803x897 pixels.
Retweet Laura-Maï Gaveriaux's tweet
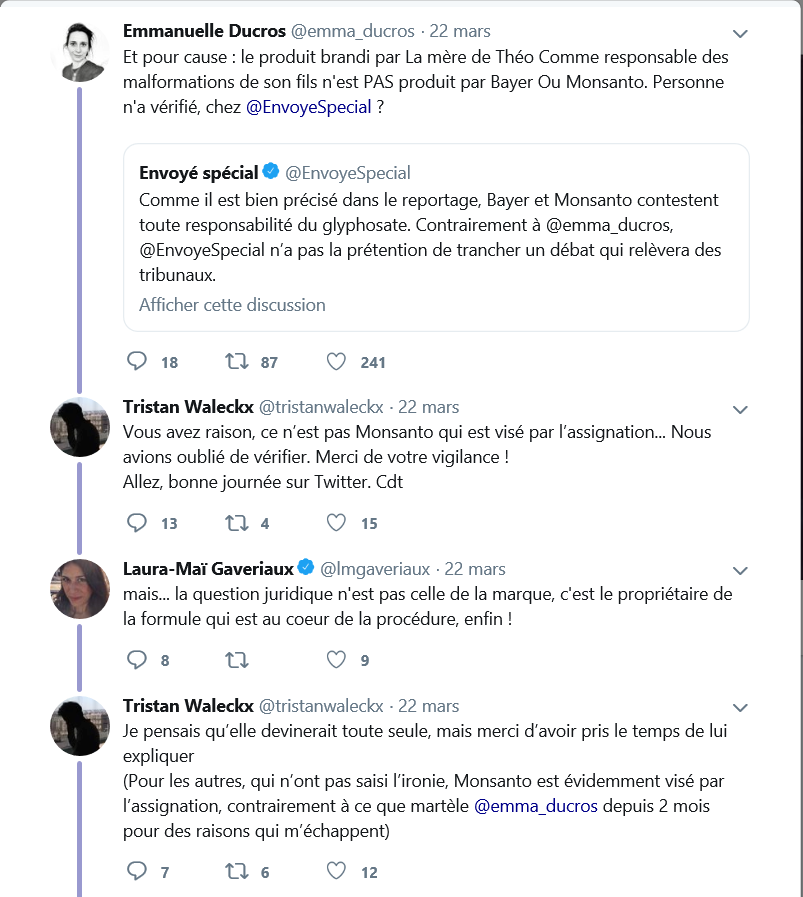[237, 659]
